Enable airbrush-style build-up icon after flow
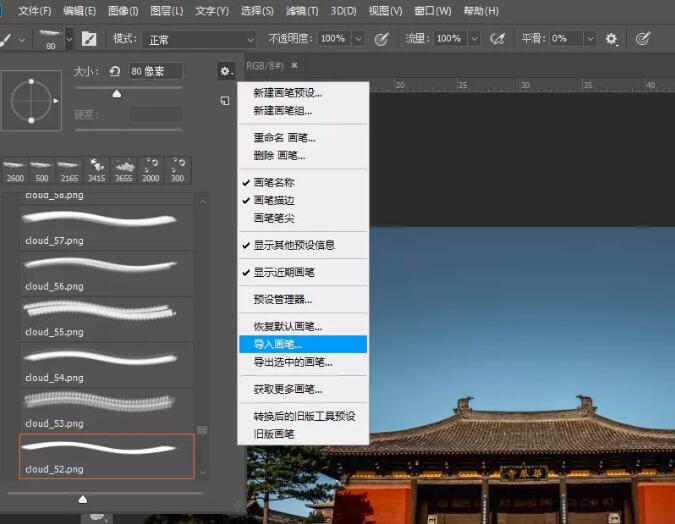Image resolution: width=675 pixels, height=524 pixels. (498, 39)
